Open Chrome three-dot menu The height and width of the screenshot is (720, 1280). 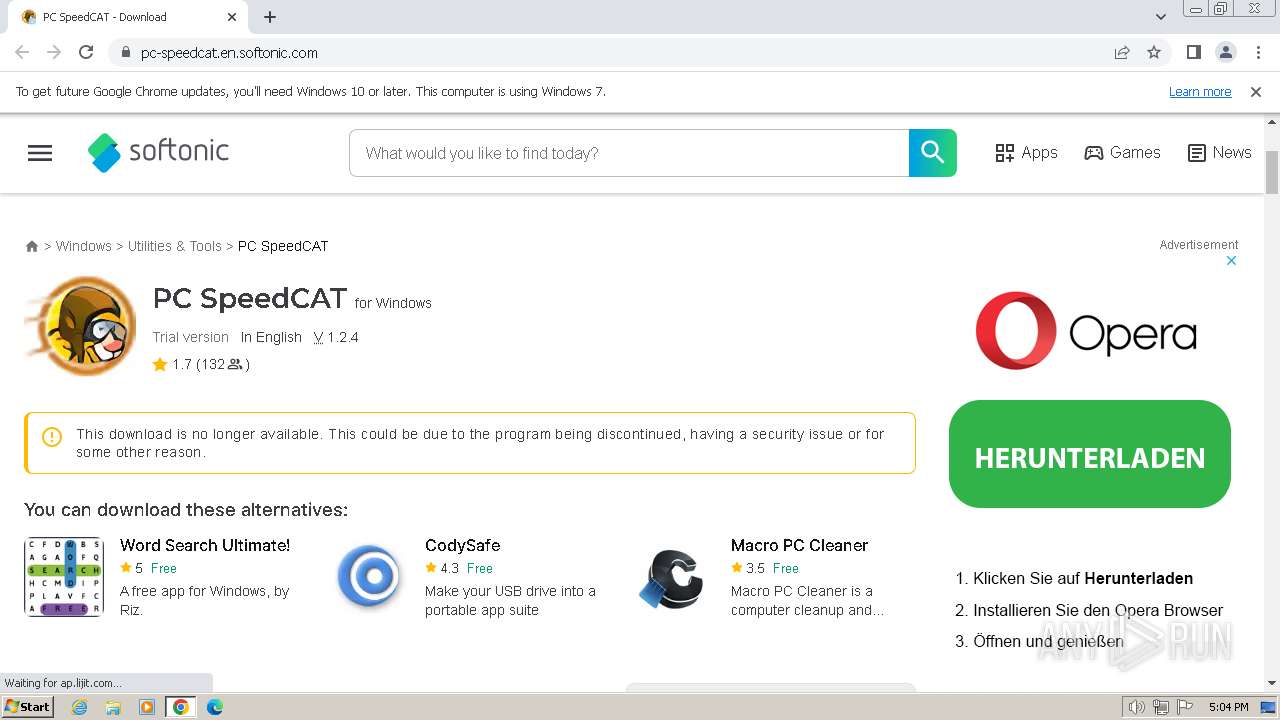1258,52
